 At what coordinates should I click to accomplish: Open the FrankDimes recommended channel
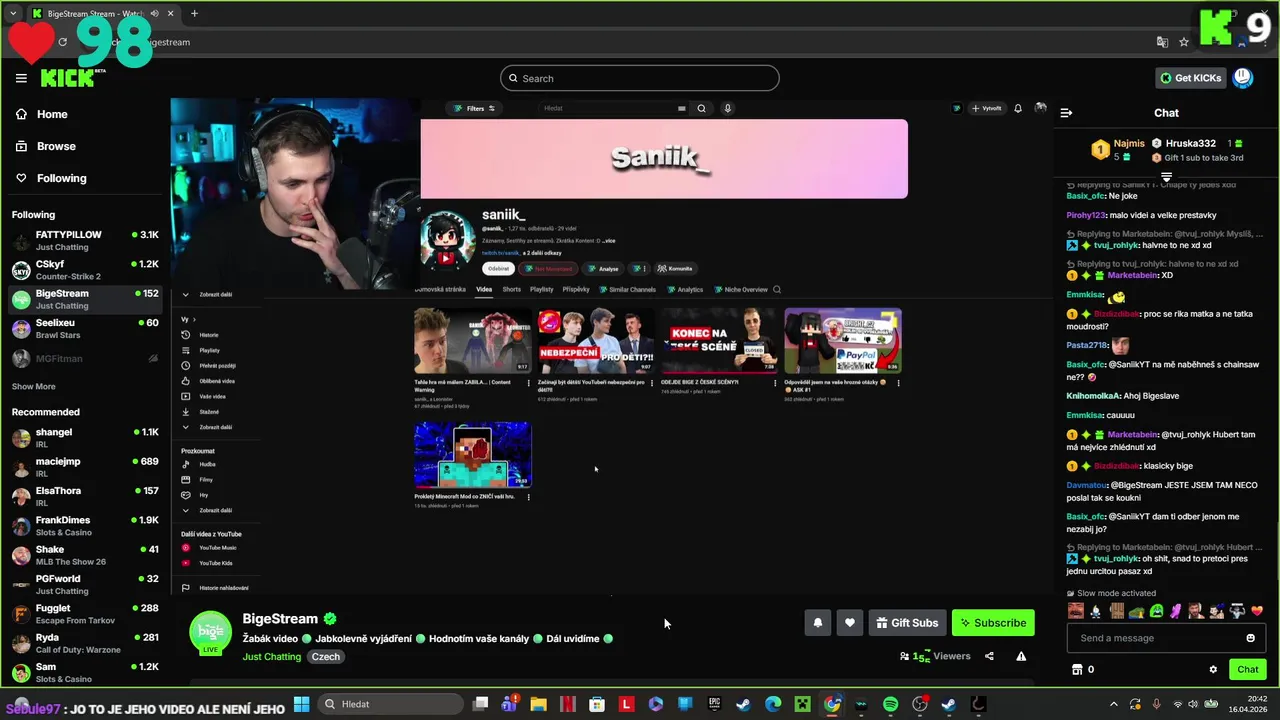click(x=85, y=526)
